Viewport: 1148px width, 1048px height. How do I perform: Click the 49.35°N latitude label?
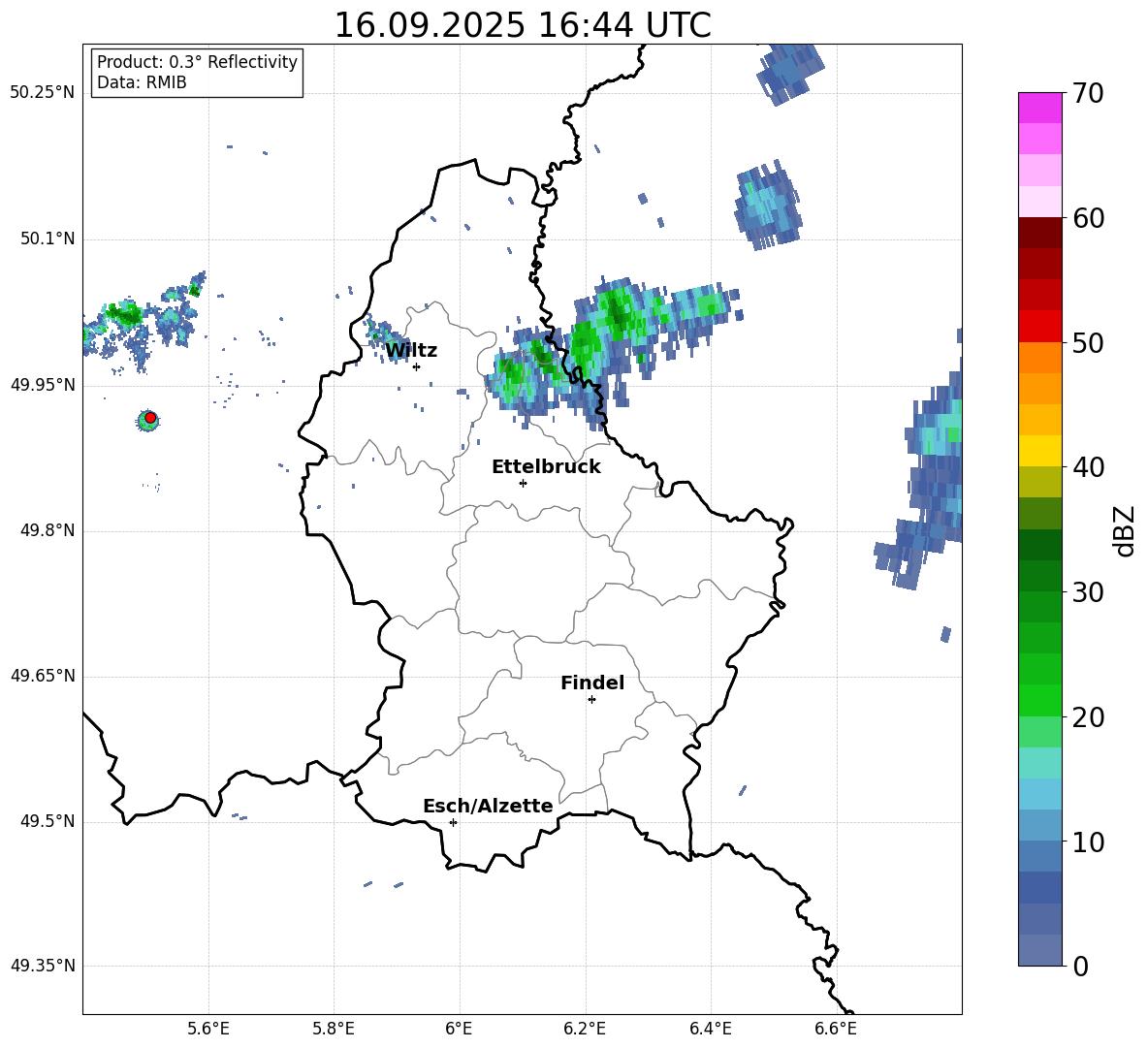tap(43, 966)
